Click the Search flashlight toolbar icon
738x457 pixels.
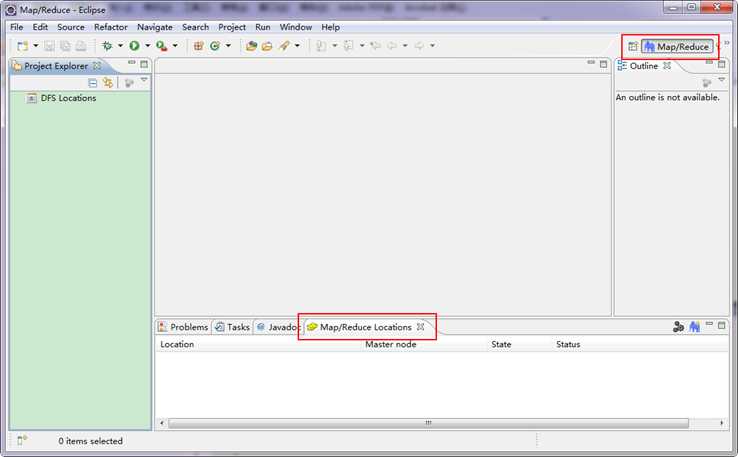coord(284,46)
